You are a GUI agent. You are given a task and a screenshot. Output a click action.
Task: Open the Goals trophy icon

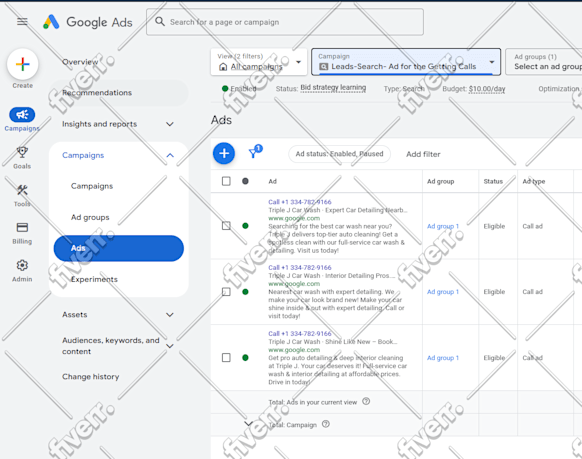22,153
